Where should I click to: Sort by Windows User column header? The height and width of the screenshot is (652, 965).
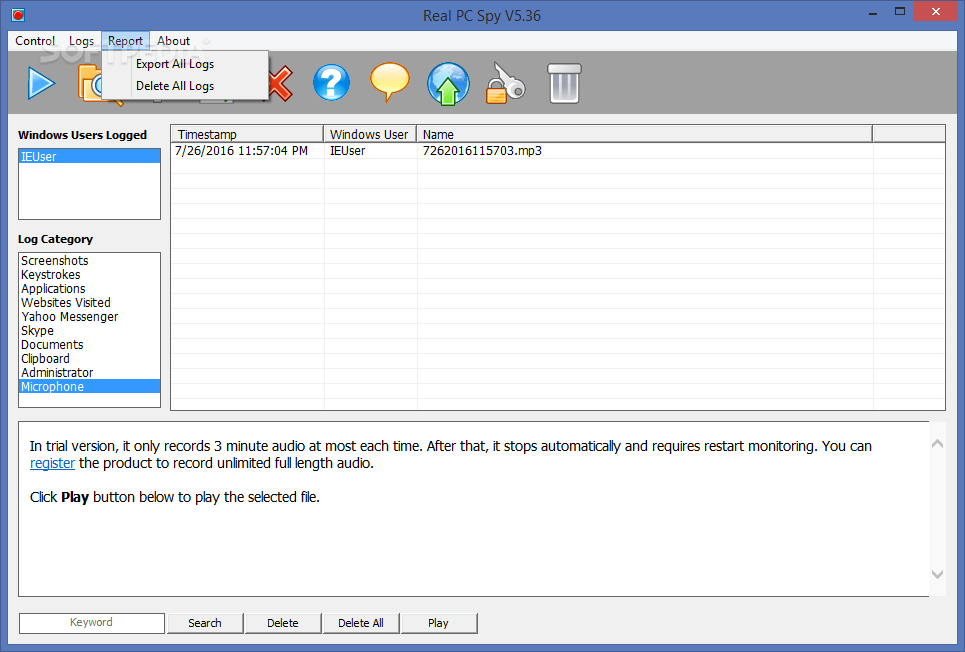(370, 134)
